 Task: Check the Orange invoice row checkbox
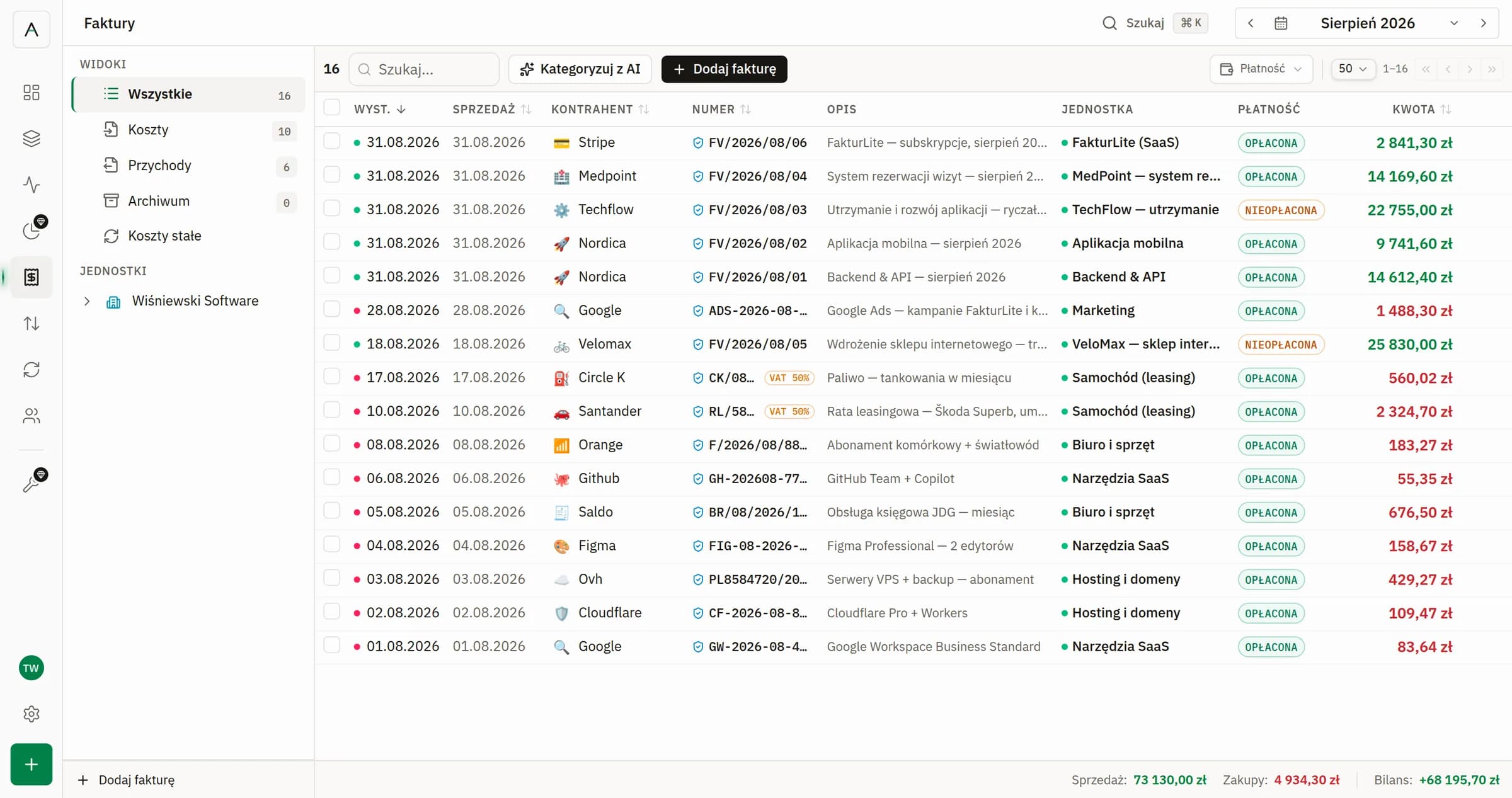tap(332, 443)
